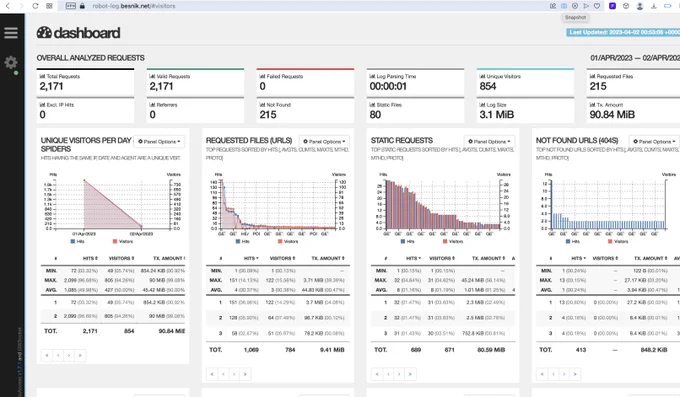Go to last page of Requested Files table
This screenshot has height=397, width=680.
click(245, 374)
